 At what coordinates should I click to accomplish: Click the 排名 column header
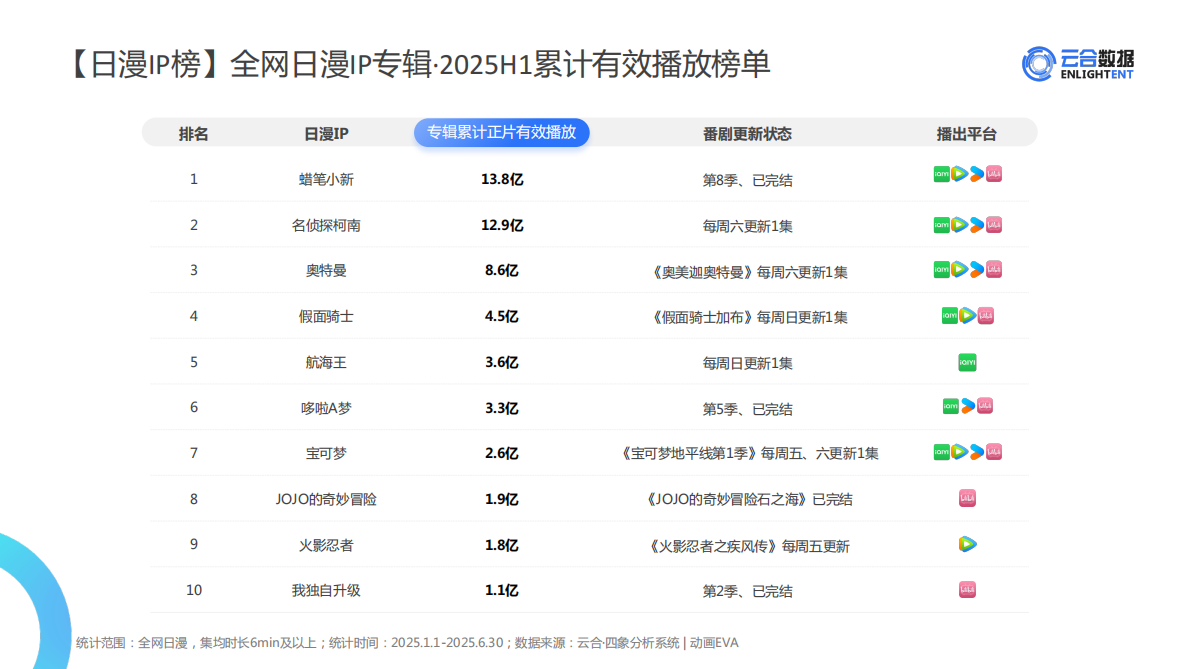pos(194,132)
